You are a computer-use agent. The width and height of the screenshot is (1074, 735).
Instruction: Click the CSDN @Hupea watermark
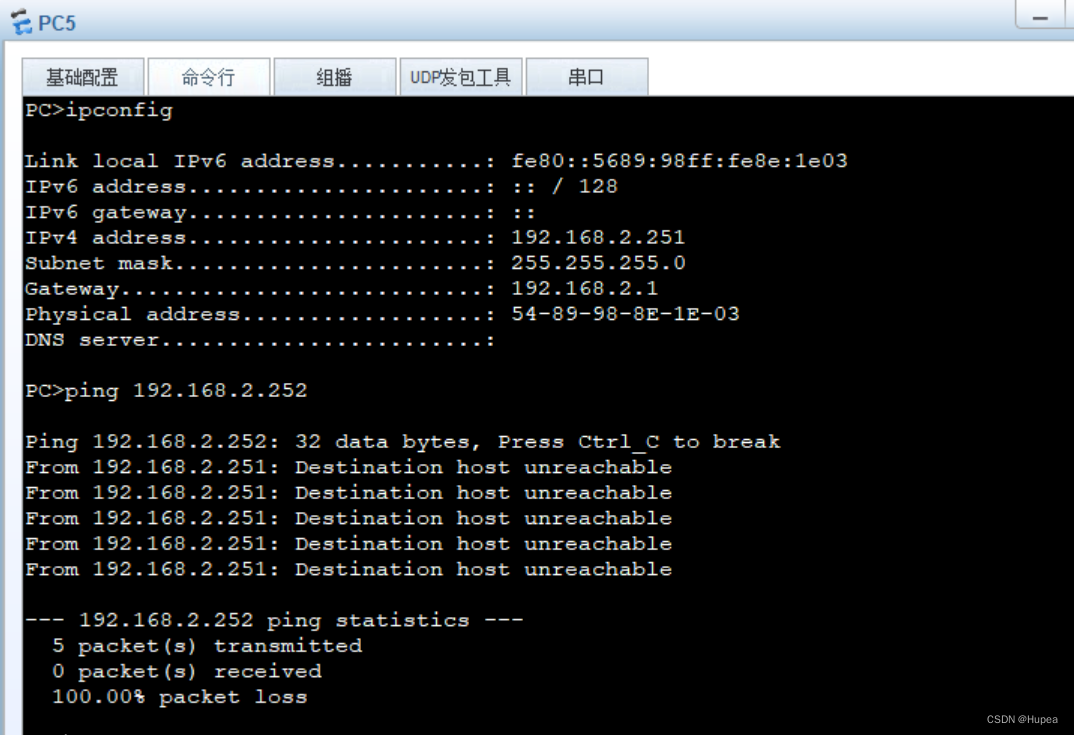coord(1022,719)
